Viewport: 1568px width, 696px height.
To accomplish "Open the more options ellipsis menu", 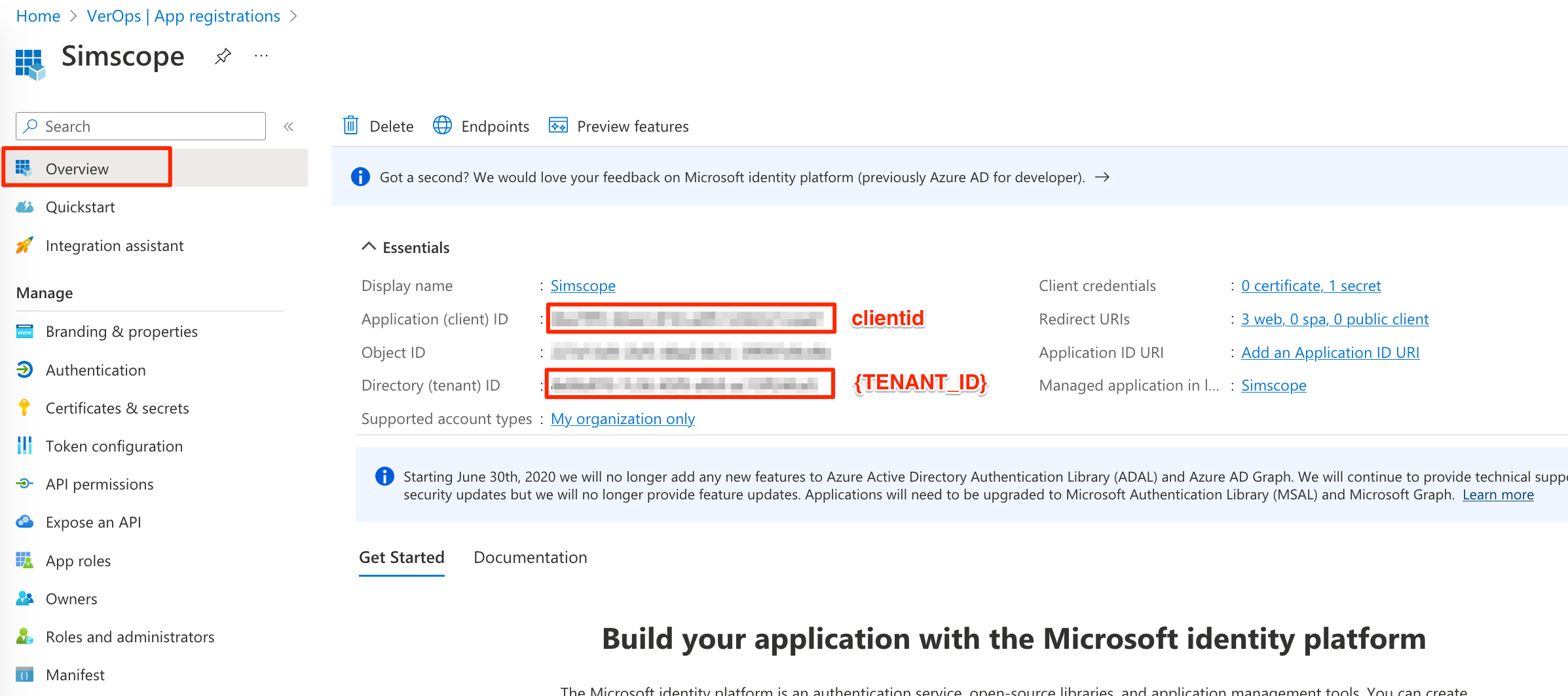I will (x=261, y=56).
